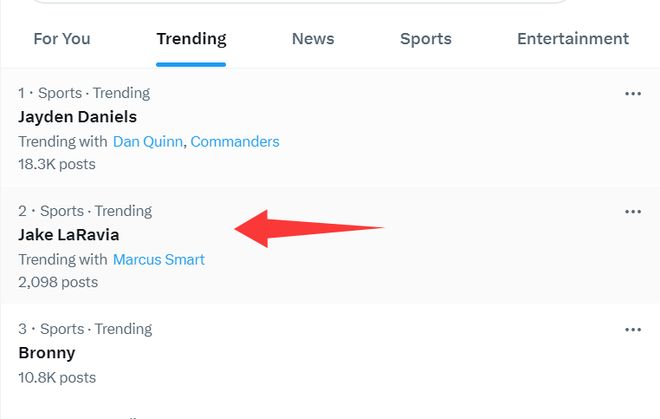Screen dimensions: 660x419
Task: Open more options for Jake LaRavia trend
Action: click(632, 212)
